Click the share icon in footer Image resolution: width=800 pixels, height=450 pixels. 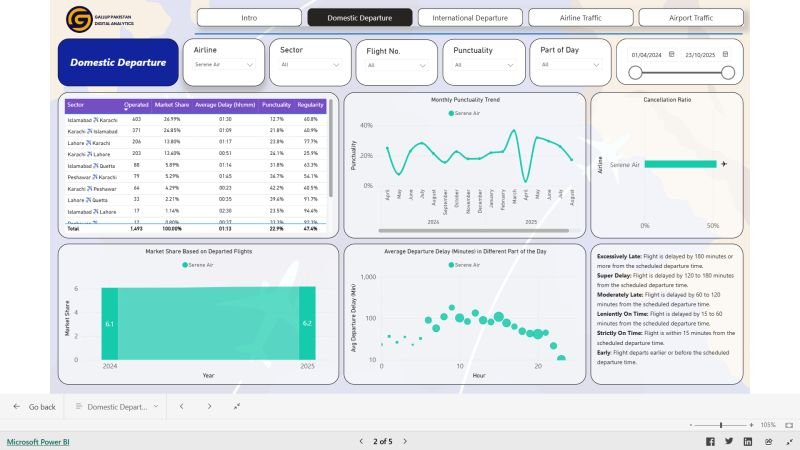tap(764, 441)
